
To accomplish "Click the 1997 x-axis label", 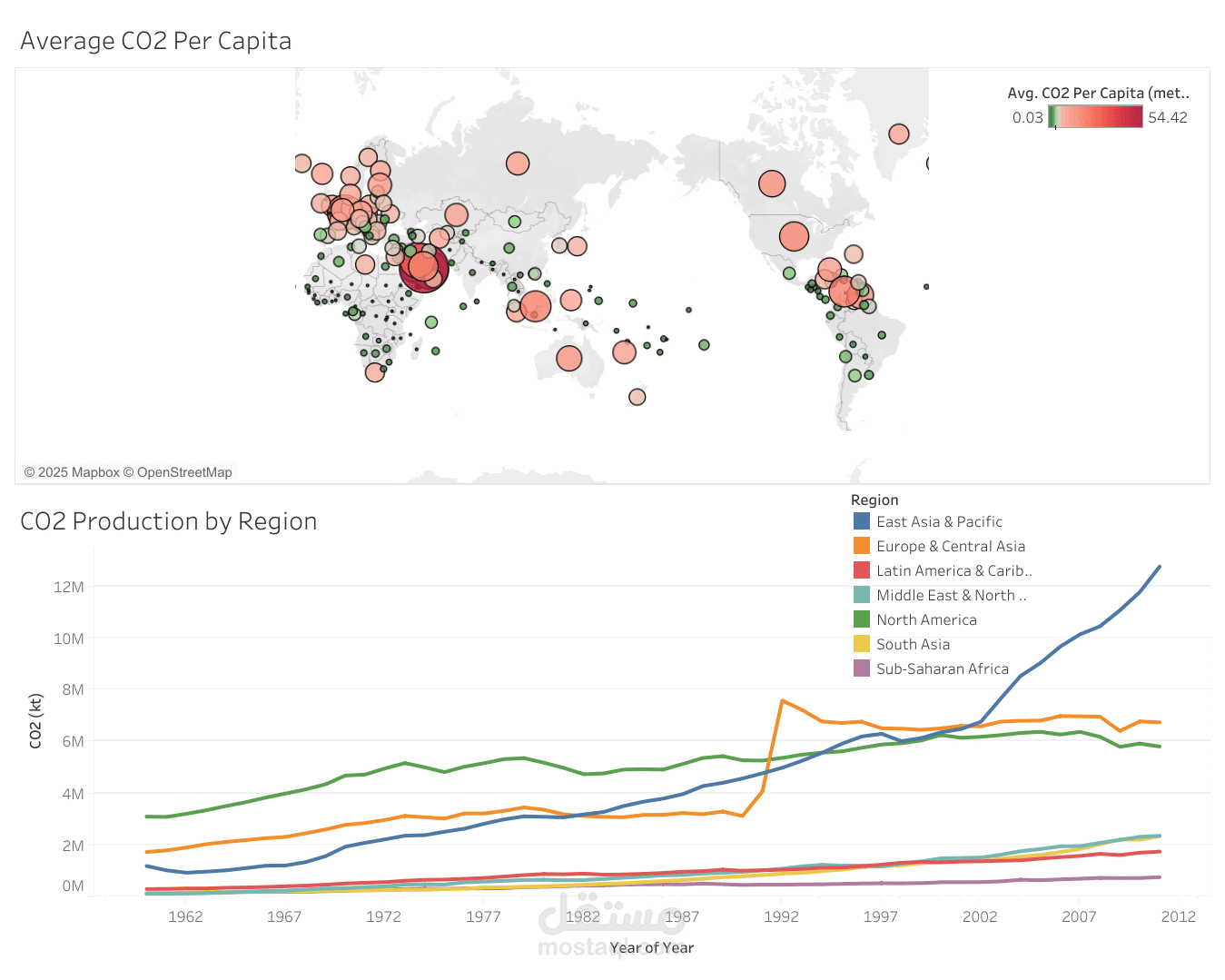I will 881,916.
